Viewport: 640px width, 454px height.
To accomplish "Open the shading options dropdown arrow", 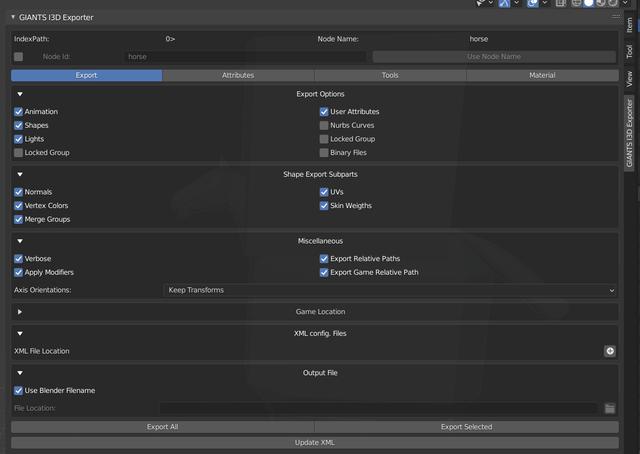I will pos(625,3).
